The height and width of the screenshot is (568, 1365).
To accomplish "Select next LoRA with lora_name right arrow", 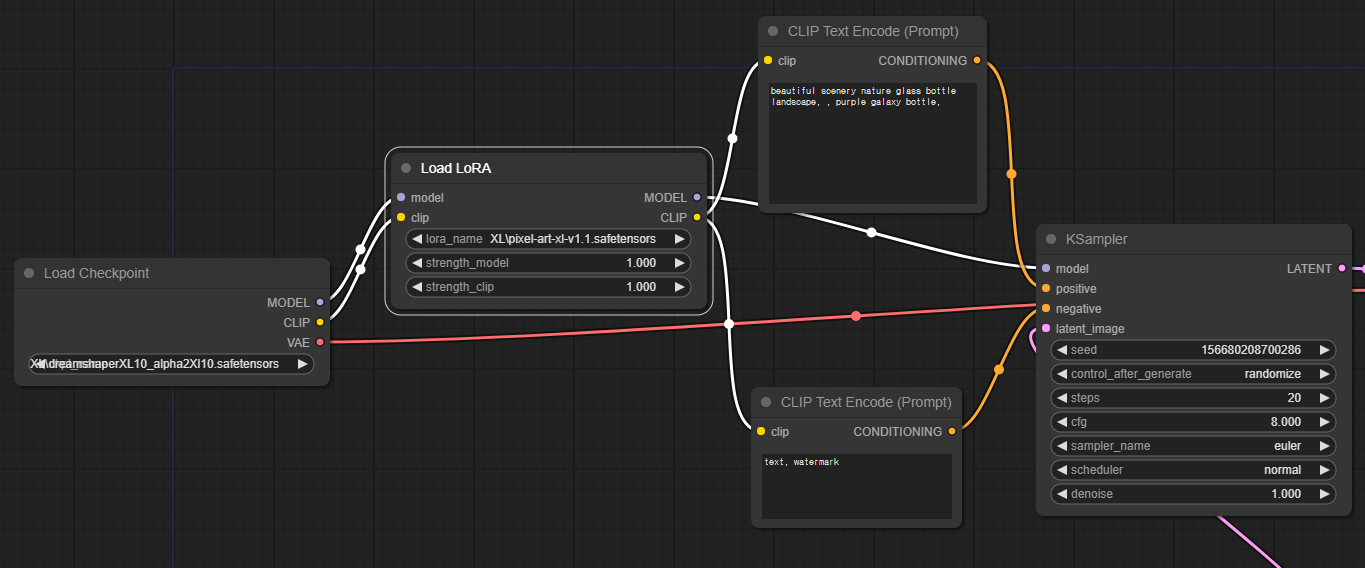I will [x=680, y=239].
